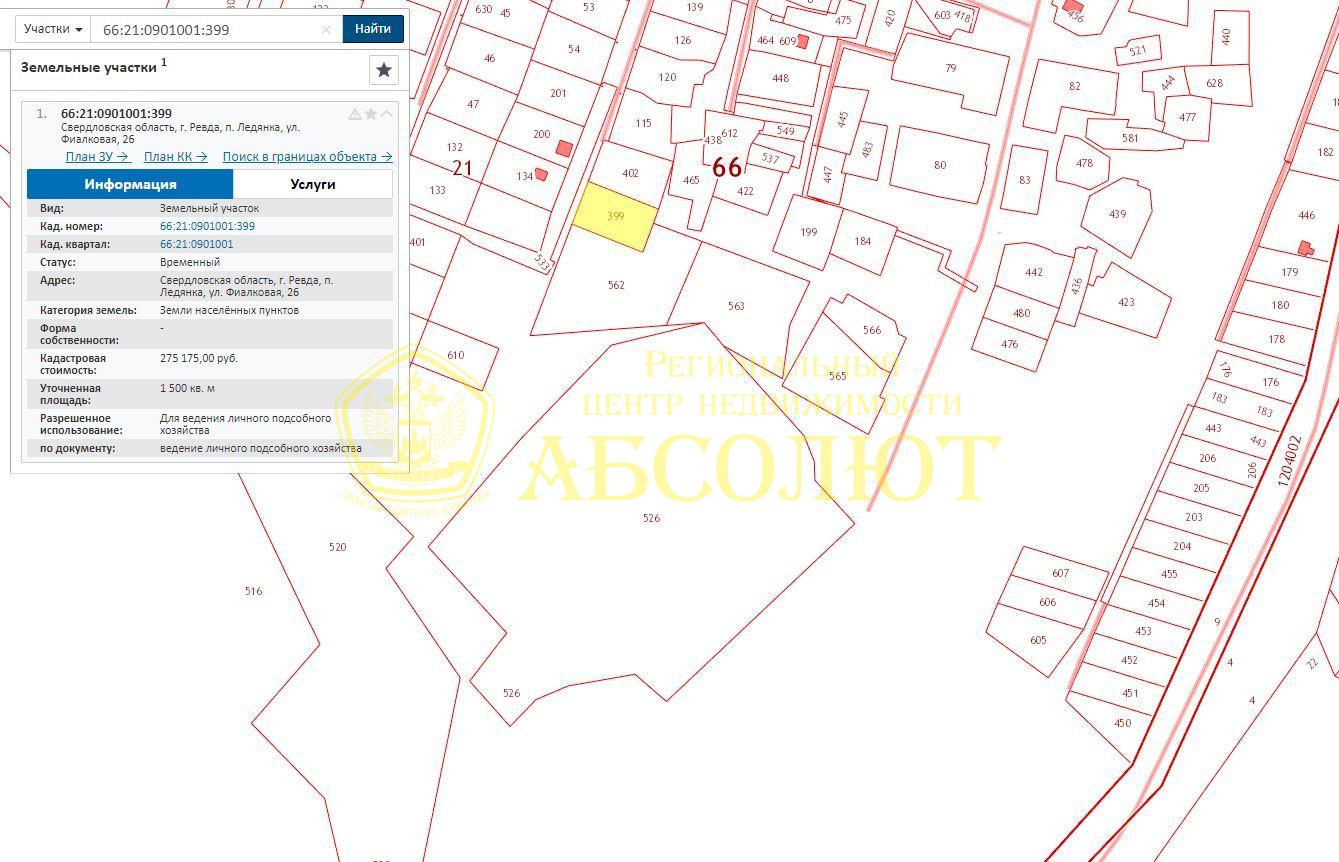The image size is (1339, 862).
Task: Focus the cadastral number search field
Action: point(208,29)
